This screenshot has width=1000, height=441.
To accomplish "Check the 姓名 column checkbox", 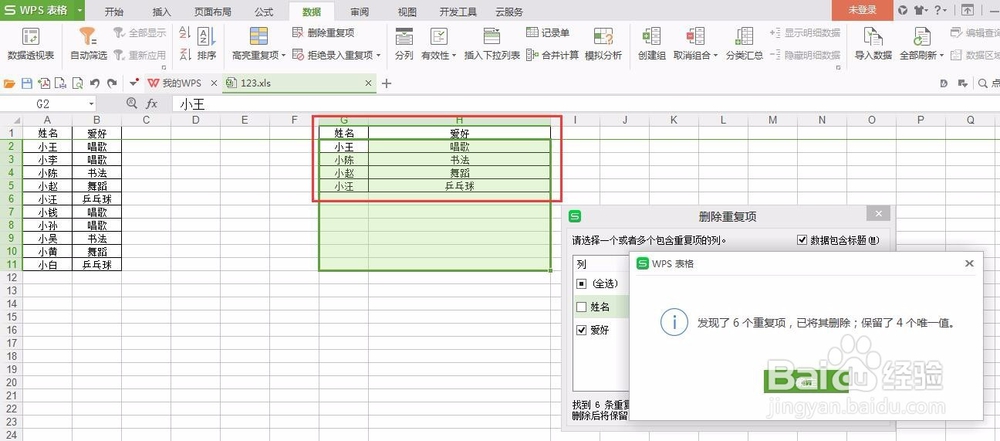I will click(x=581, y=307).
